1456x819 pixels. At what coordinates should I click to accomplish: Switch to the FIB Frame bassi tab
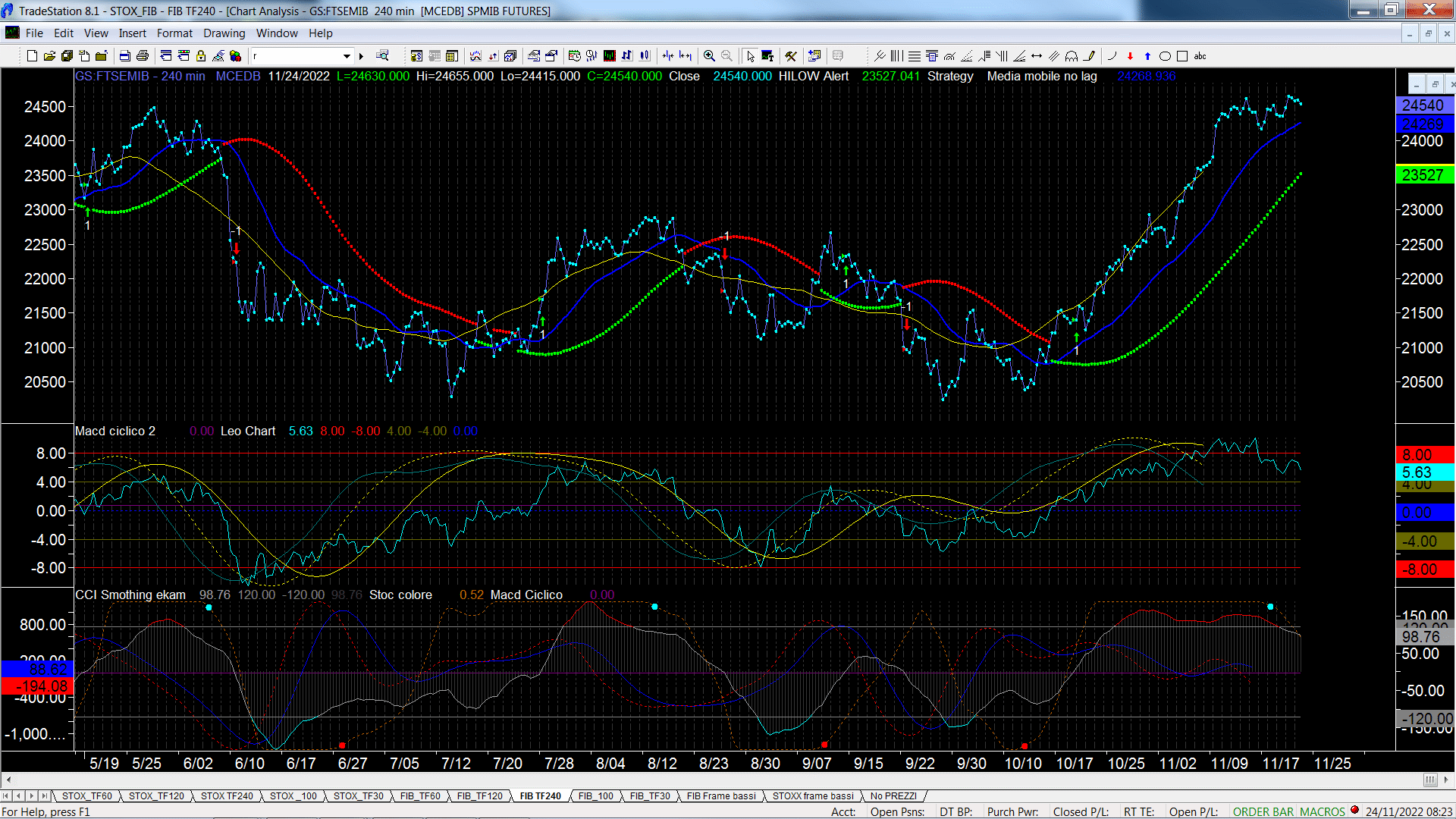(x=721, y=795)
